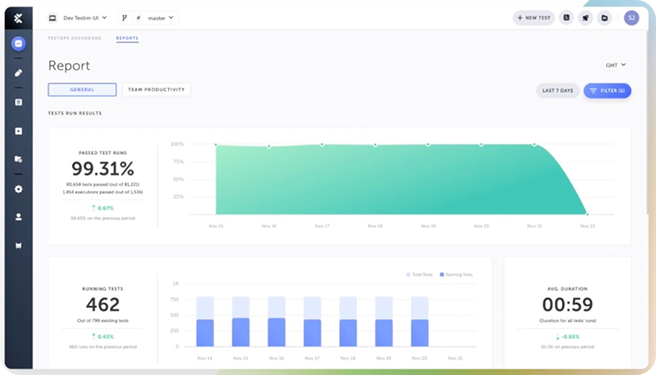Open the user account icon in sidebar
The width and height of the screenshot is (656, 375).
point(18,217)
